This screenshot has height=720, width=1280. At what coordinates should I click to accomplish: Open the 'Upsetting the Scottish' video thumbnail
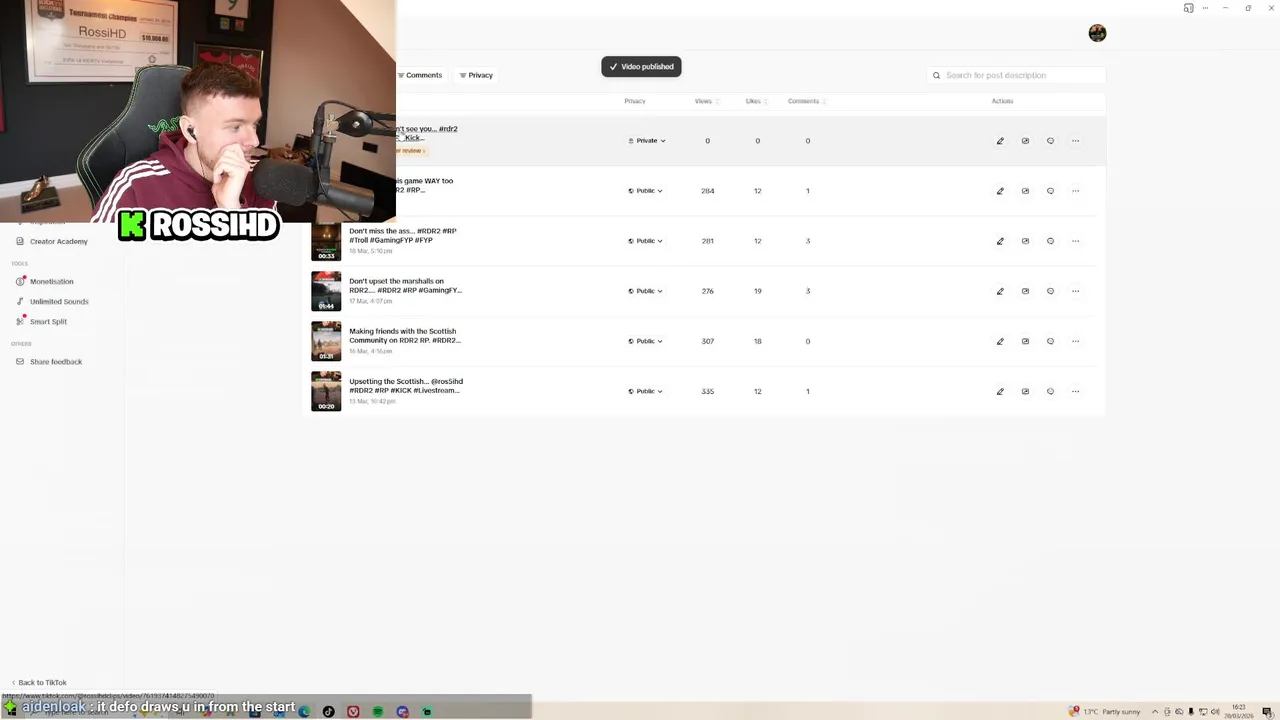[326, 391]
